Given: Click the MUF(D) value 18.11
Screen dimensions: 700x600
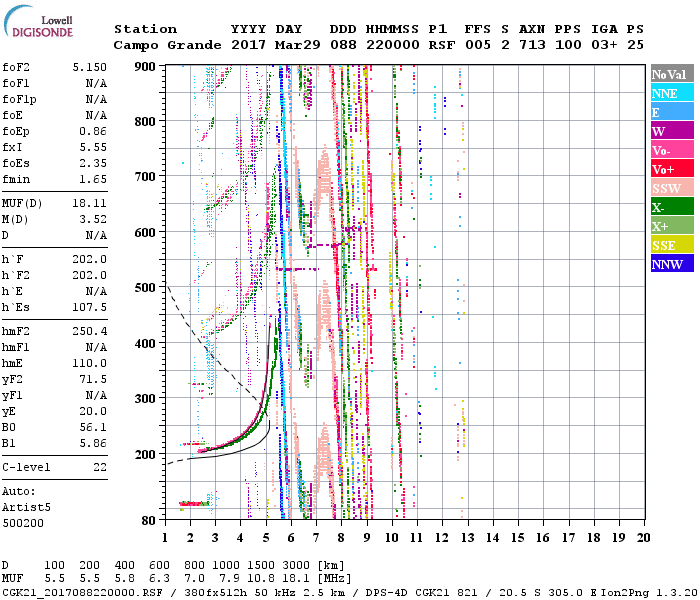Looking at the screenshot, I should [90, 203].
